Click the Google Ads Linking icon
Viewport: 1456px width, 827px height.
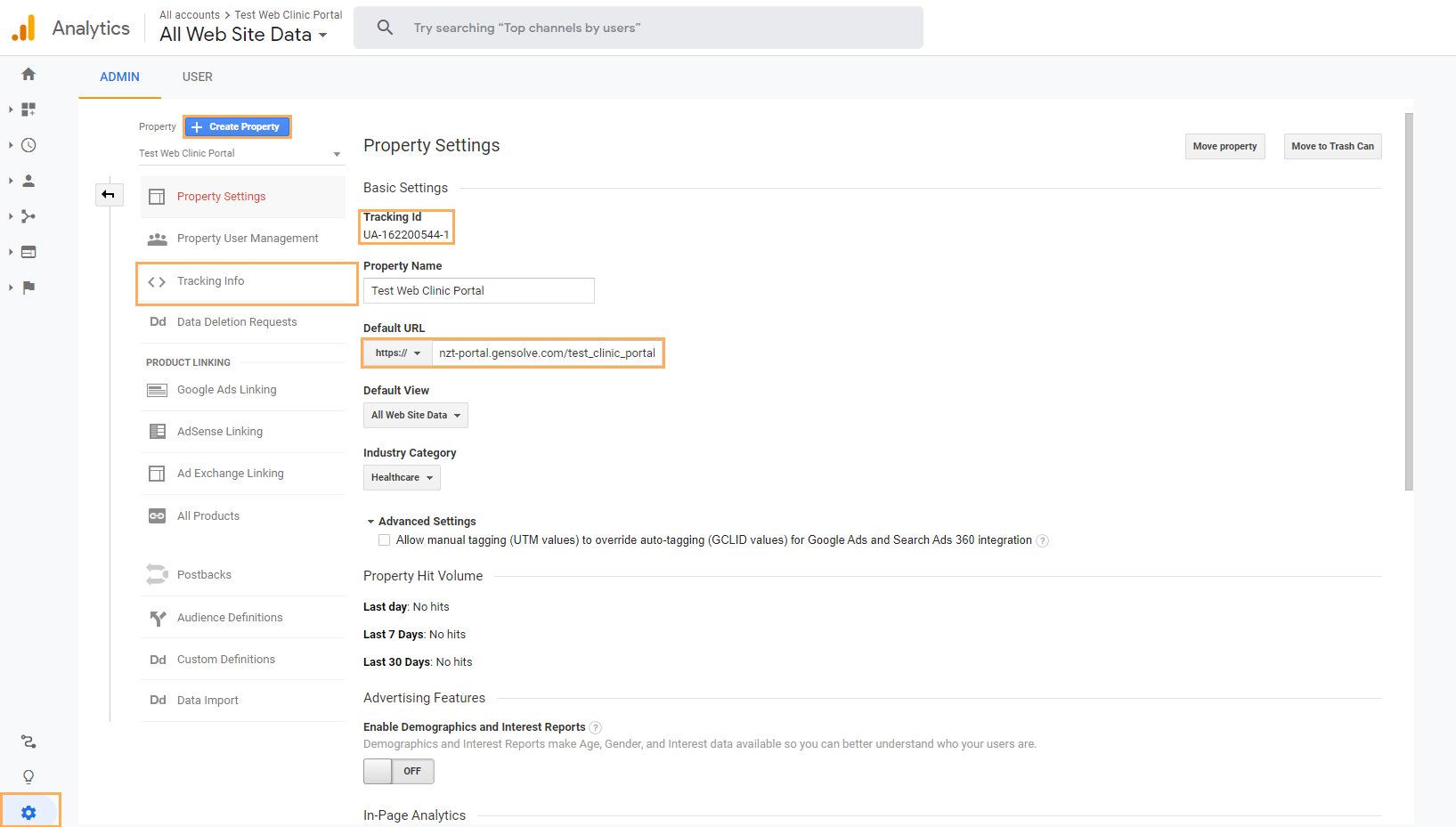[x=157, y=390]
